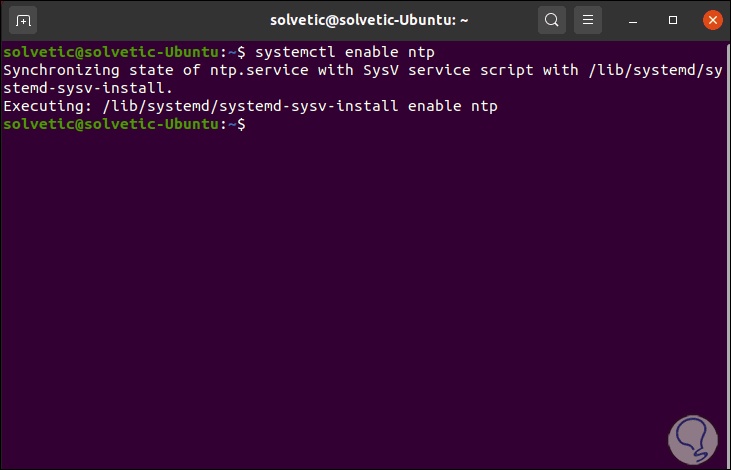Open a new terminal tab

(x=24, y=19)
